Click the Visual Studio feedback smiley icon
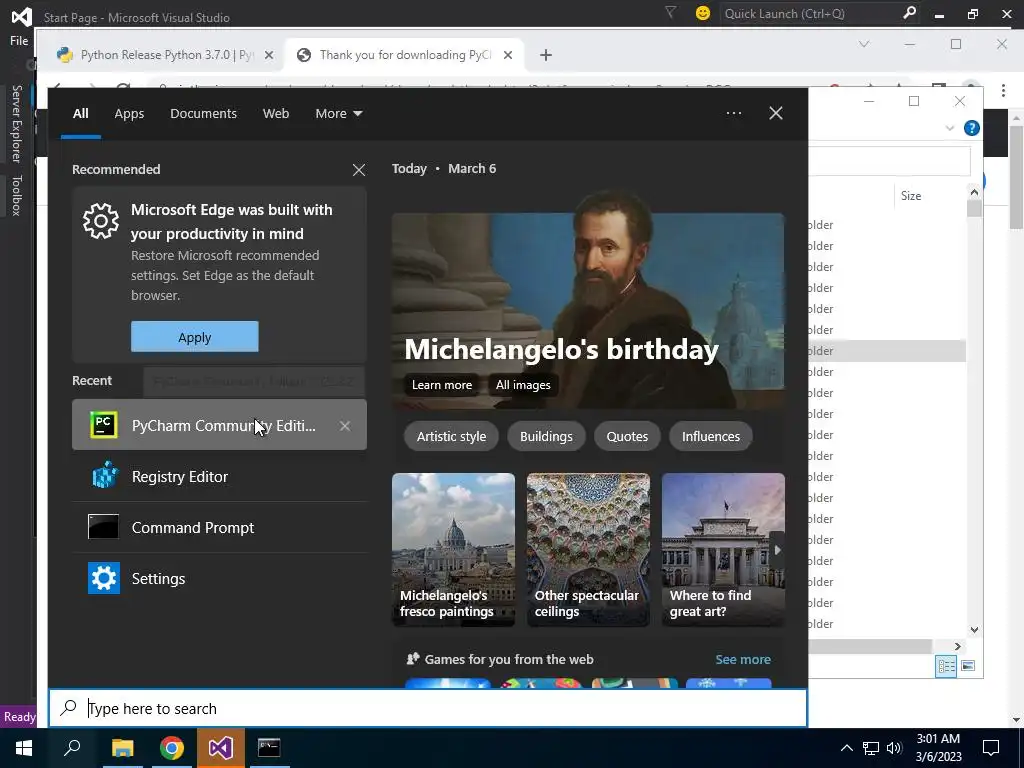The width and height of the screenshot is (1024, 768). click(703, 13)
